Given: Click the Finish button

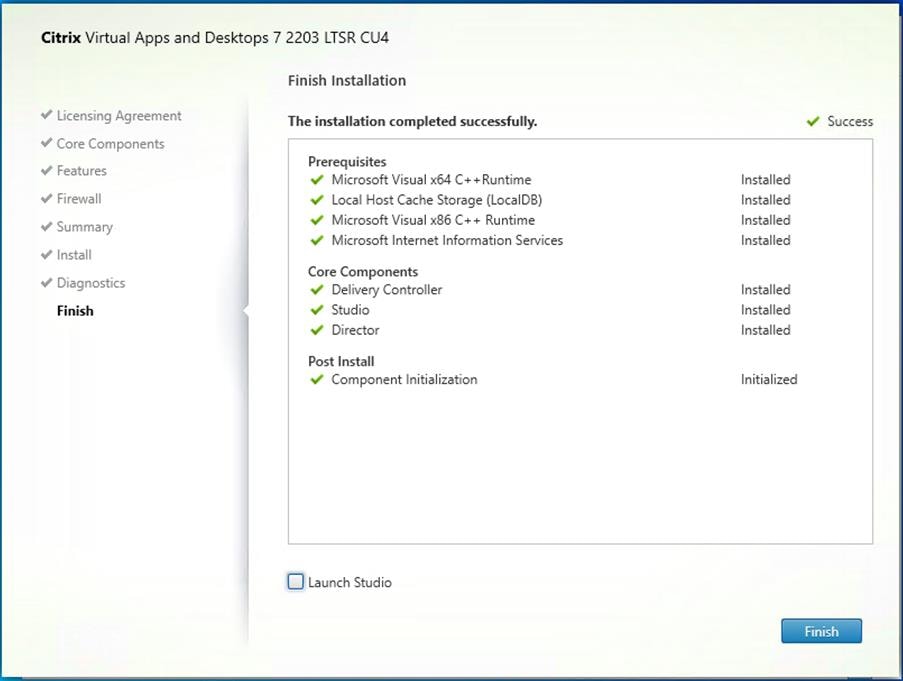Looking at the screenshot, I should point(821,631).
